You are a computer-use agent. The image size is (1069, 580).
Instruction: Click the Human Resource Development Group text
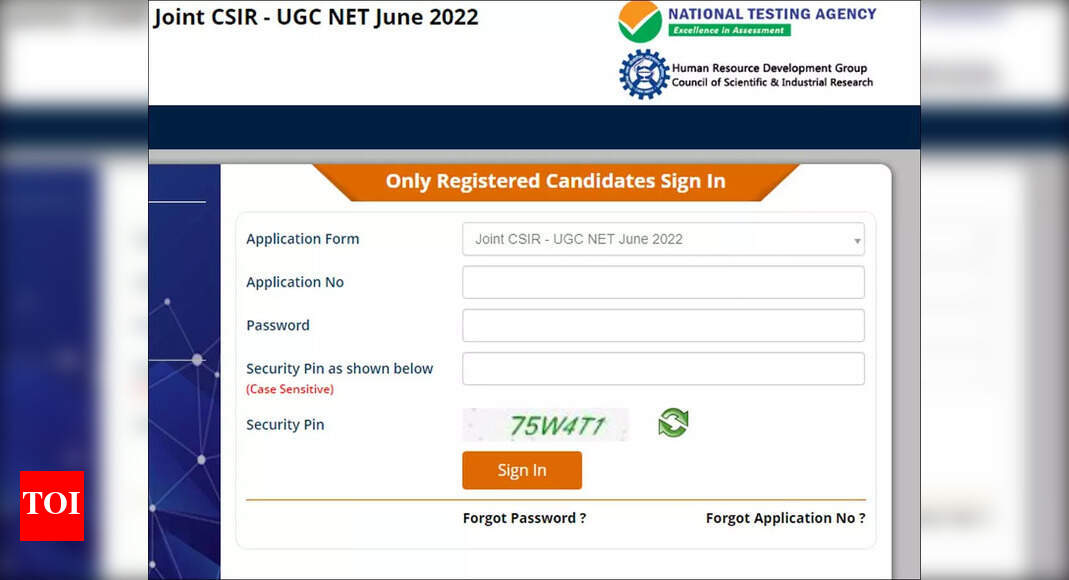coord(770,68)
